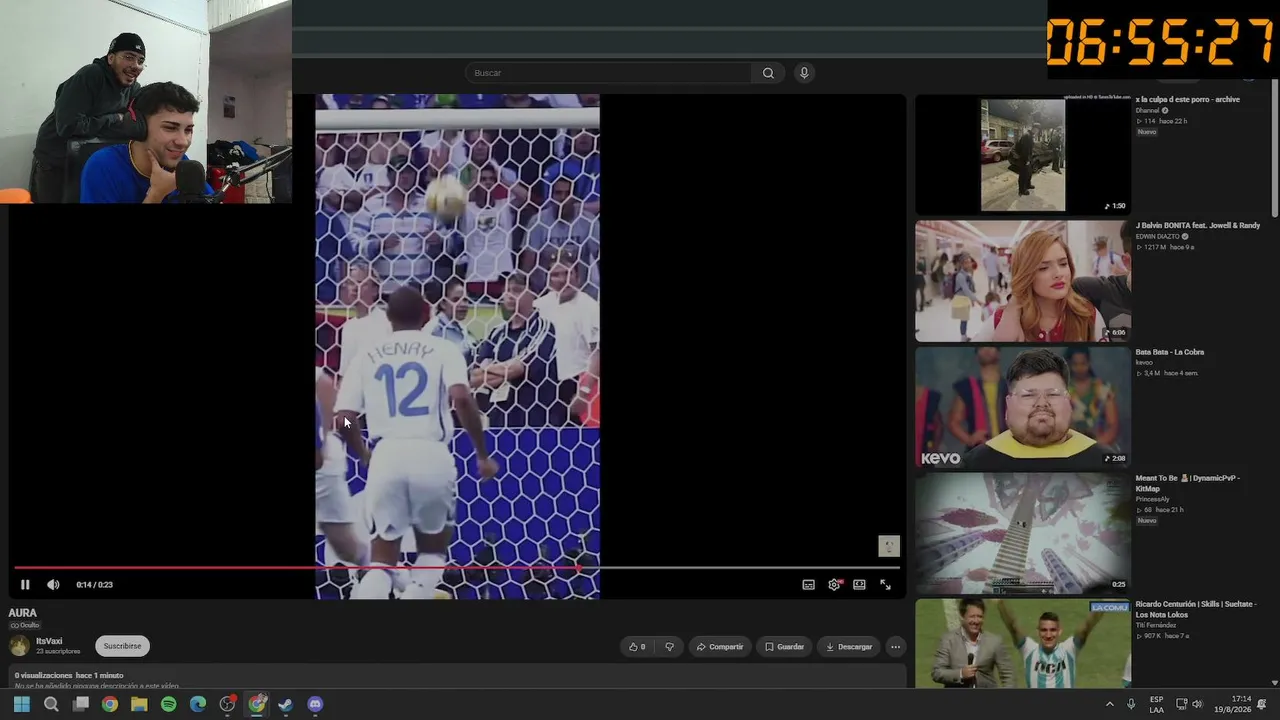1280x720 pixels.
Task: Open the notifications bell in tray
Action: tap(1262, 704)
